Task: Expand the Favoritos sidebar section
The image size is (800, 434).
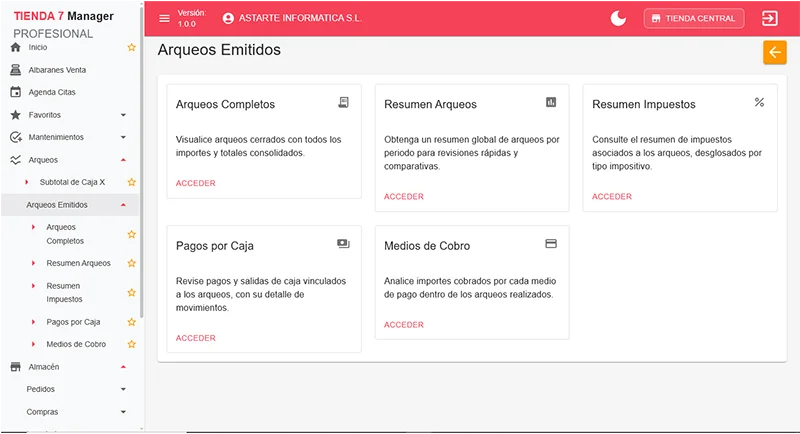Action: (123, 115)
